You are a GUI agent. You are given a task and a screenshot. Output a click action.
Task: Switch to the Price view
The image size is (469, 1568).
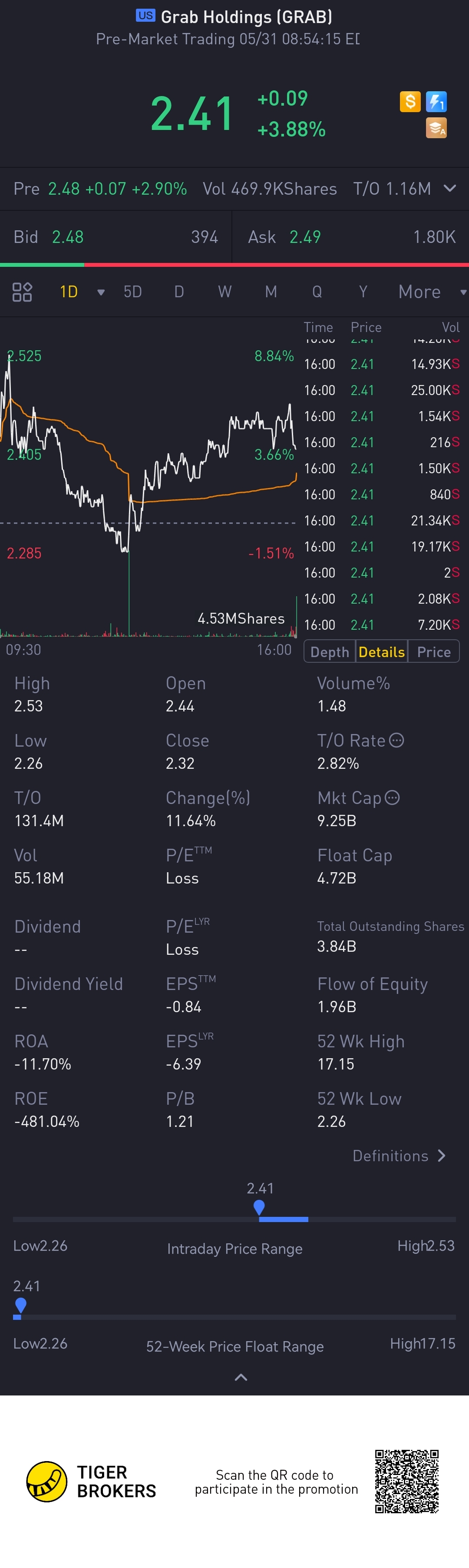(434, 652)
